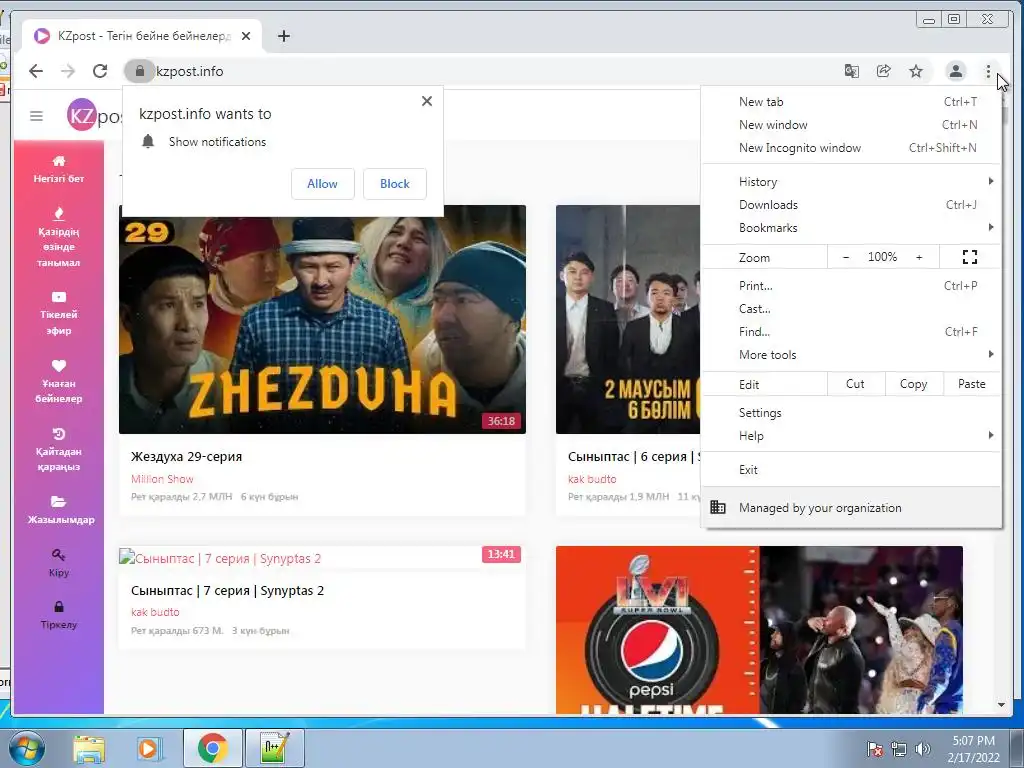Open Сыныптас | 7 серия | Synyptas 2 title
This screenshot has width=1024, height=768.
(x=227, y=590)
